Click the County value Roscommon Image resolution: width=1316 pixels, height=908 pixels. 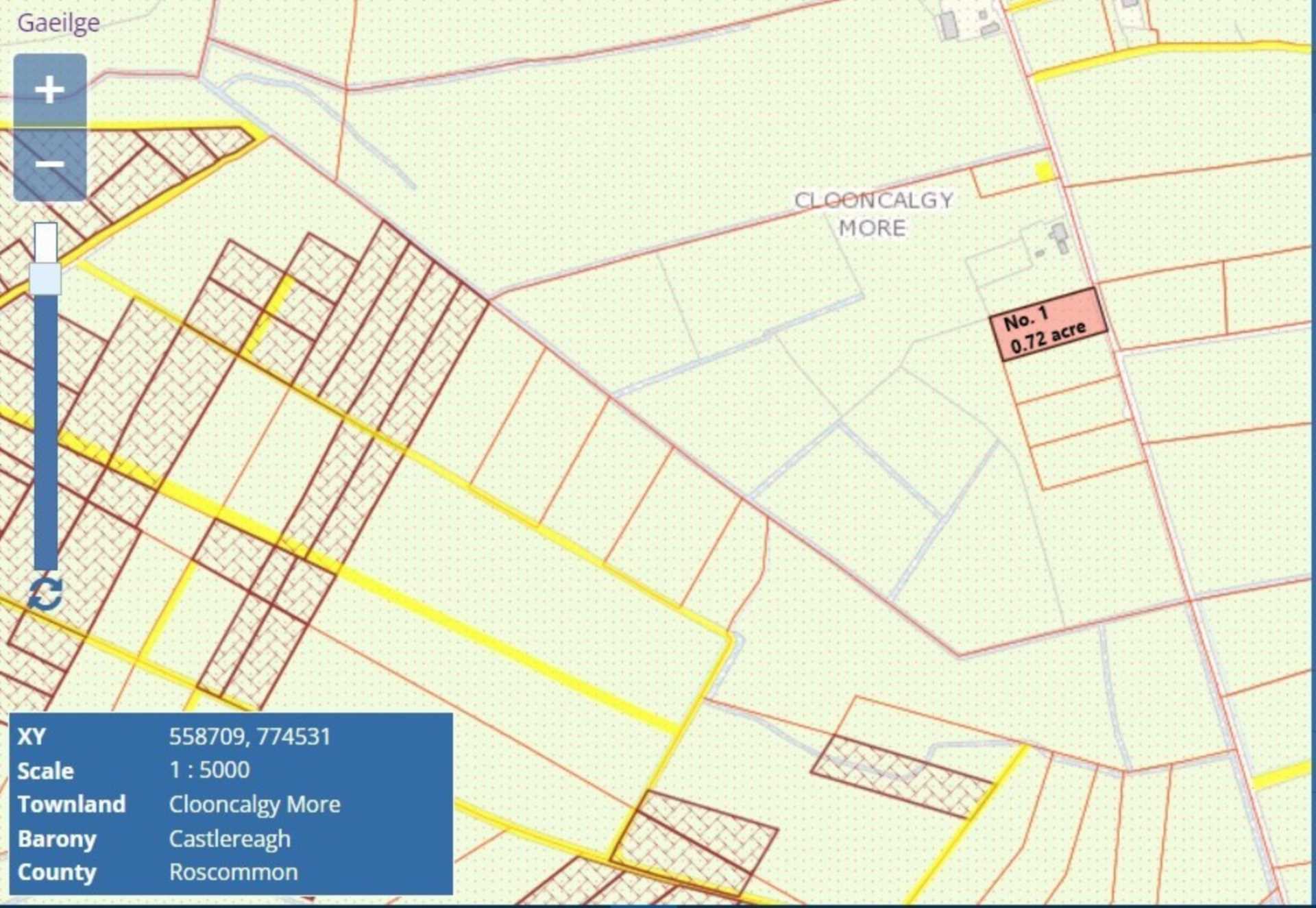click(x=233, y=872)
